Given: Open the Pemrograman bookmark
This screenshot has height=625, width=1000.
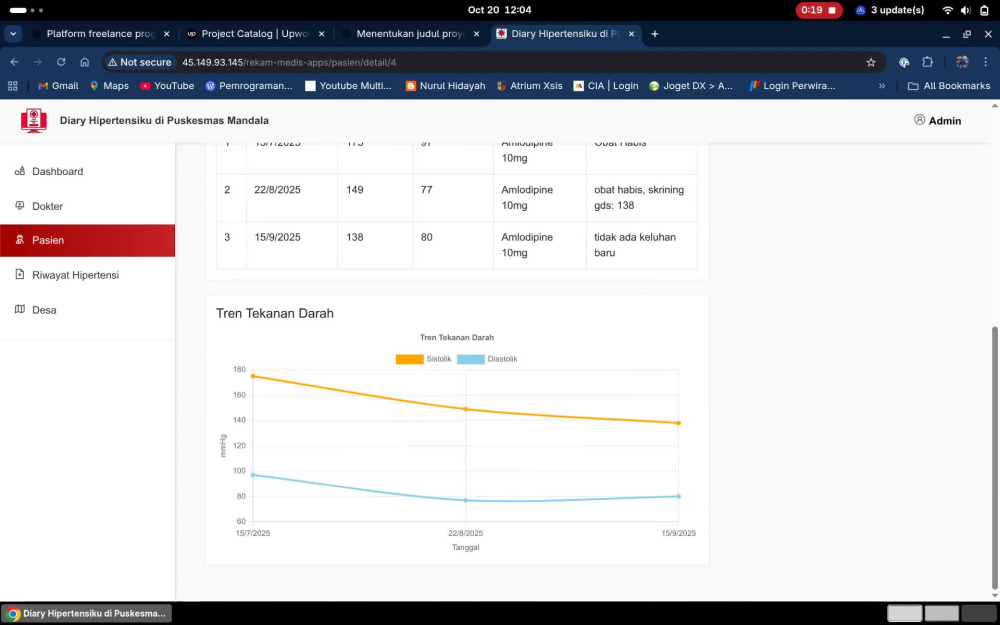Looking at the screenshot, I should pos(249,85).
